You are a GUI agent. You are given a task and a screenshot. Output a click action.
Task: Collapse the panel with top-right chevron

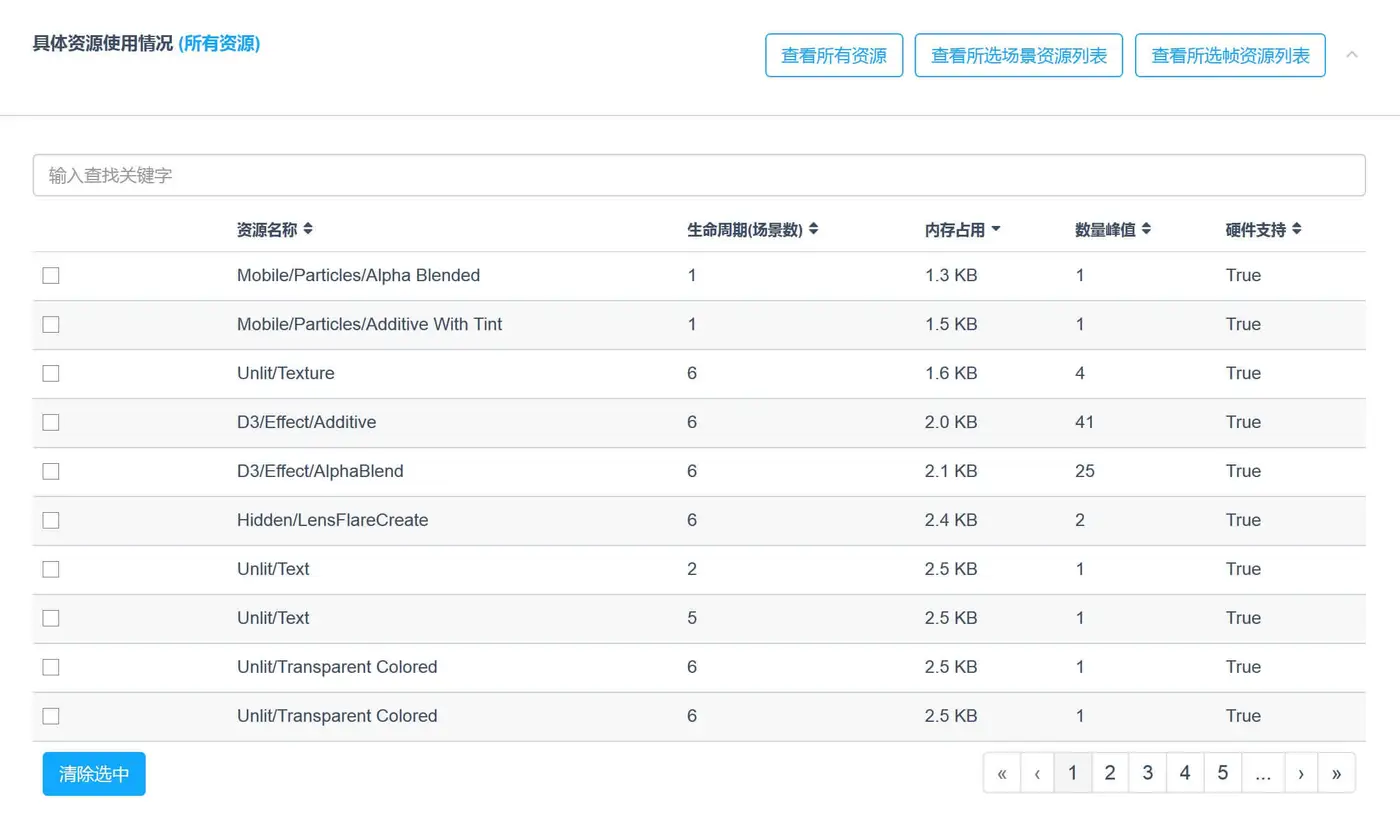[1352, 55]
